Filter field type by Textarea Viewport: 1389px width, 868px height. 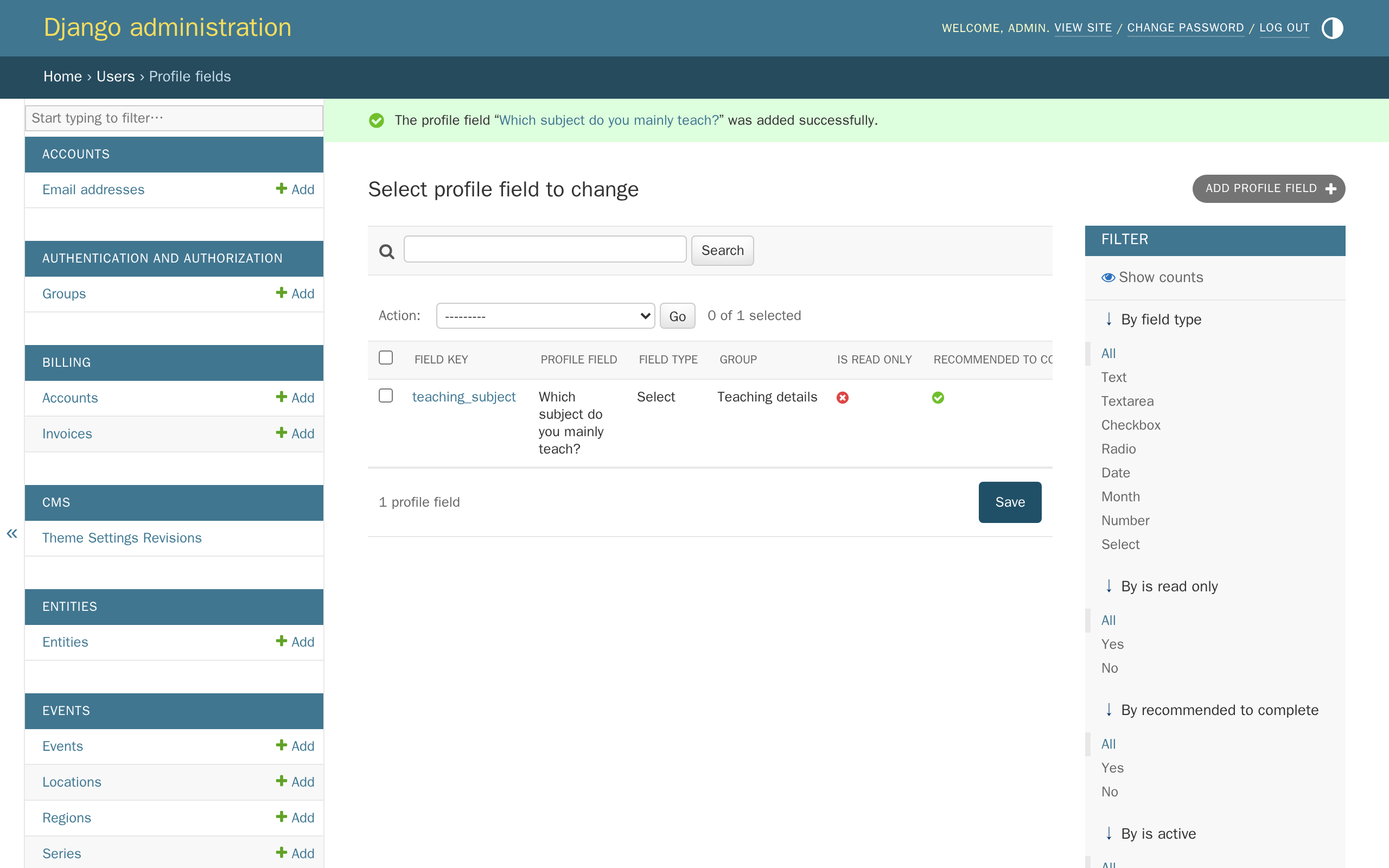tap(1127, 401)
